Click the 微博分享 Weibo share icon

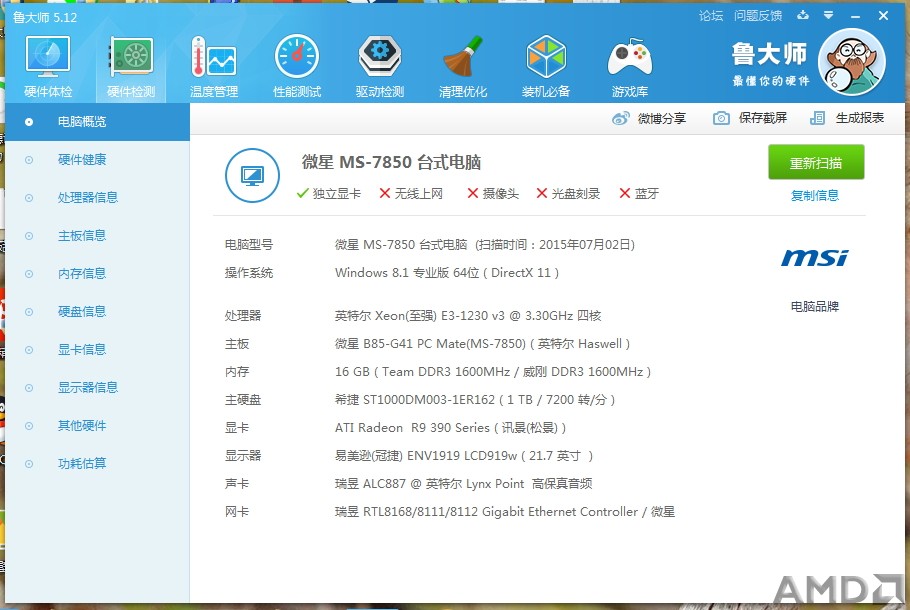[x=620, y=118]
